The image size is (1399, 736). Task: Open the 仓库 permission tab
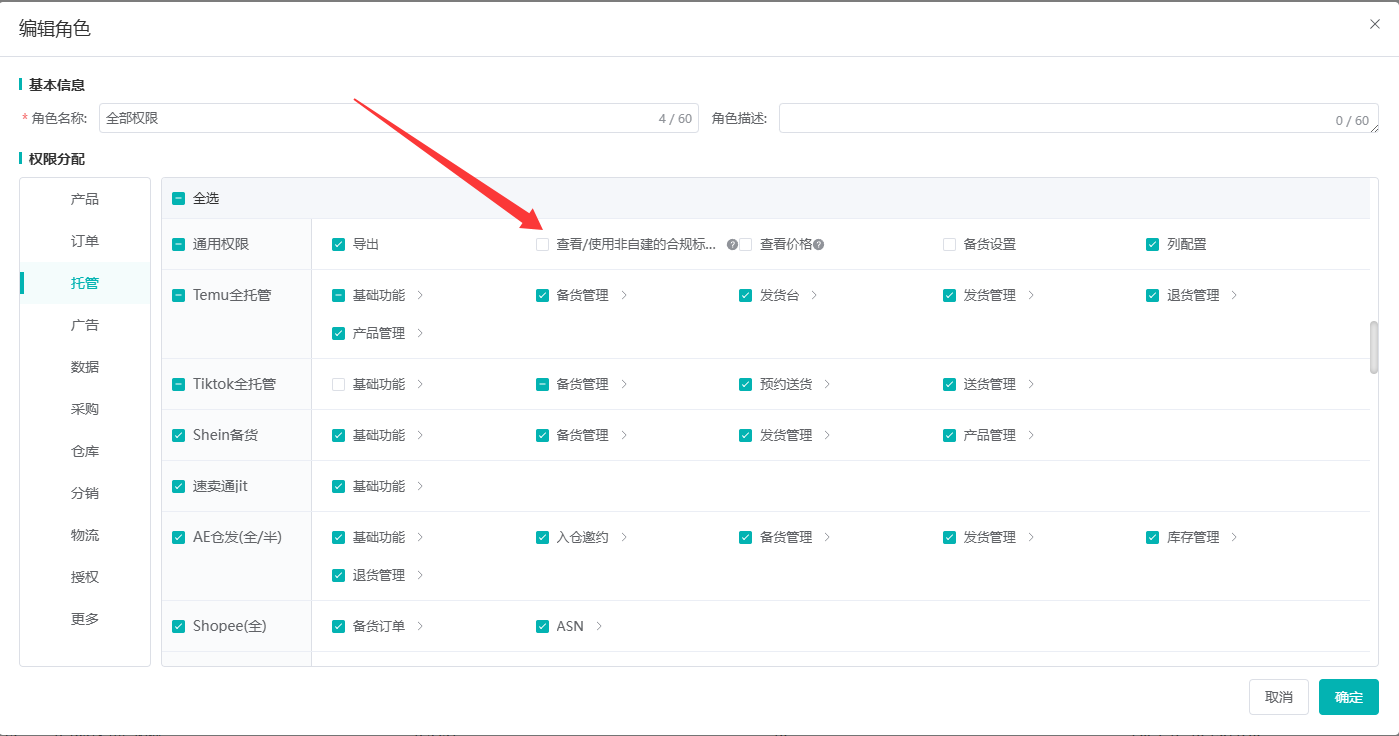coord(85,452)
